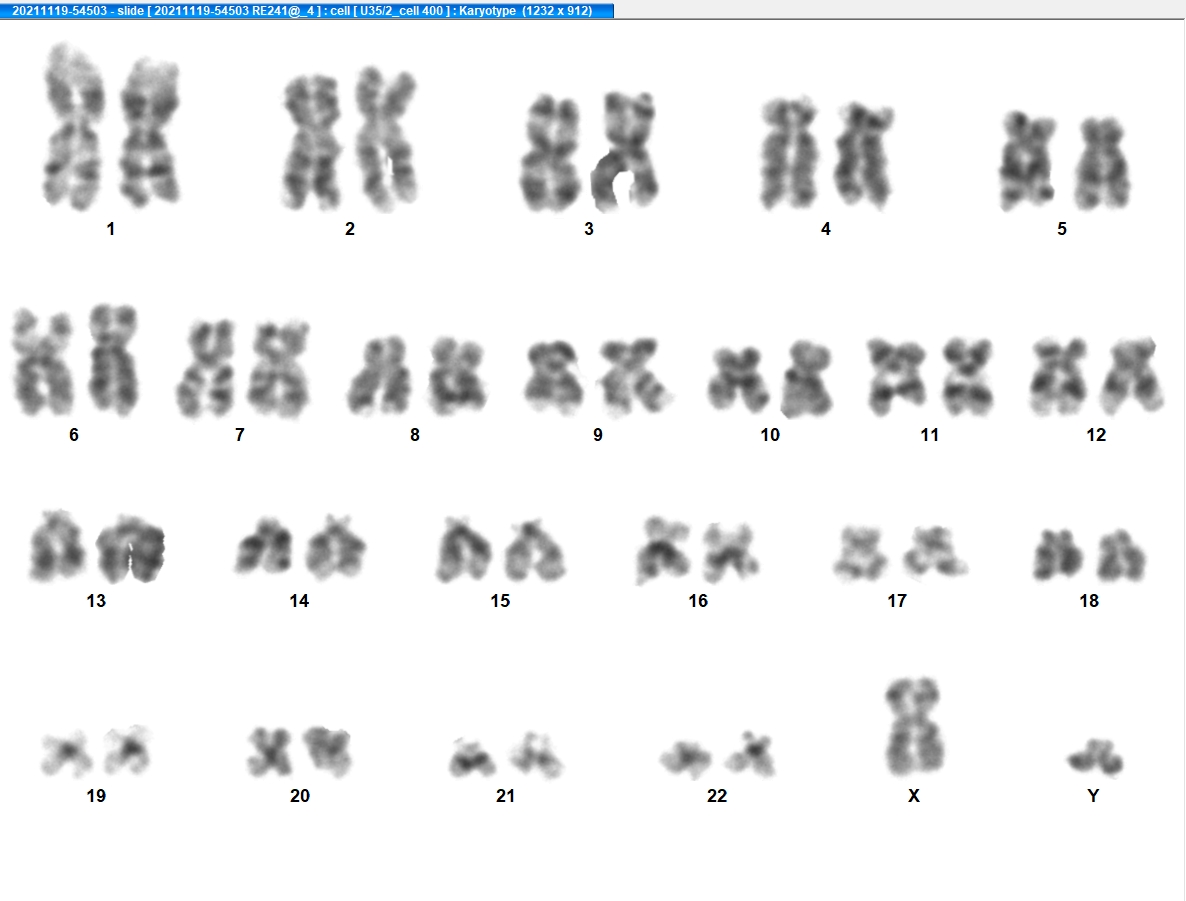This screenshot has height=901, width=1186.
Task: Click the label '13' in third row
Action: click(x=96, y=601)
